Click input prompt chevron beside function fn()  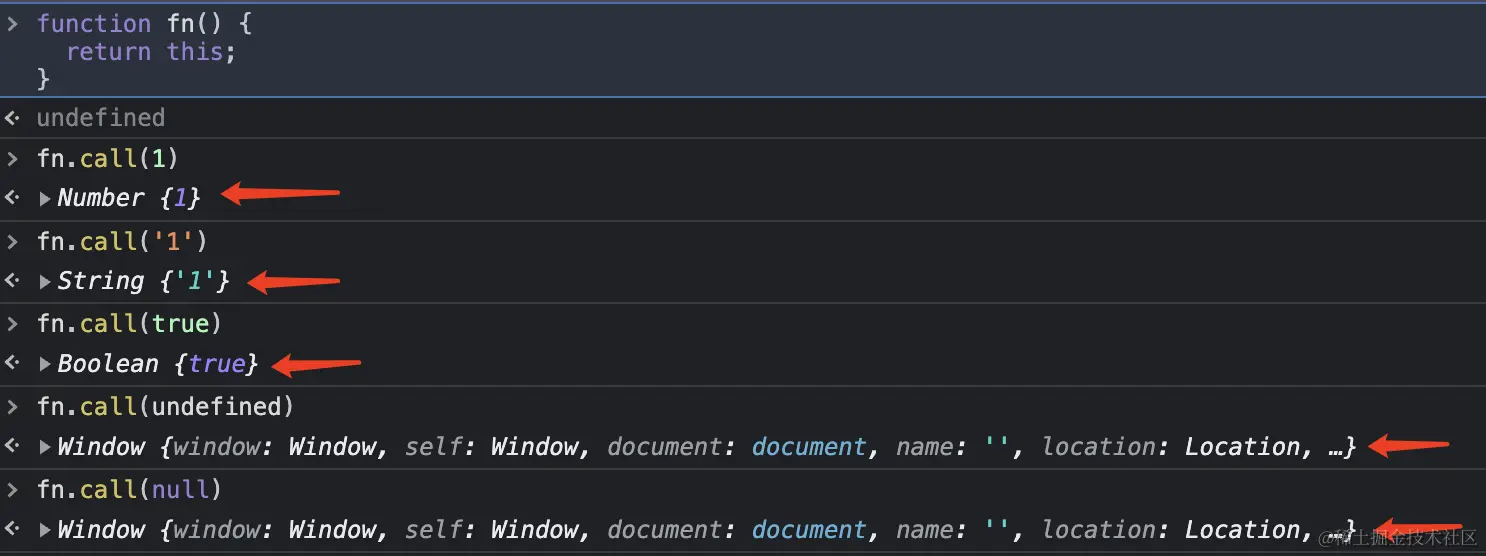tap(12, 24)
